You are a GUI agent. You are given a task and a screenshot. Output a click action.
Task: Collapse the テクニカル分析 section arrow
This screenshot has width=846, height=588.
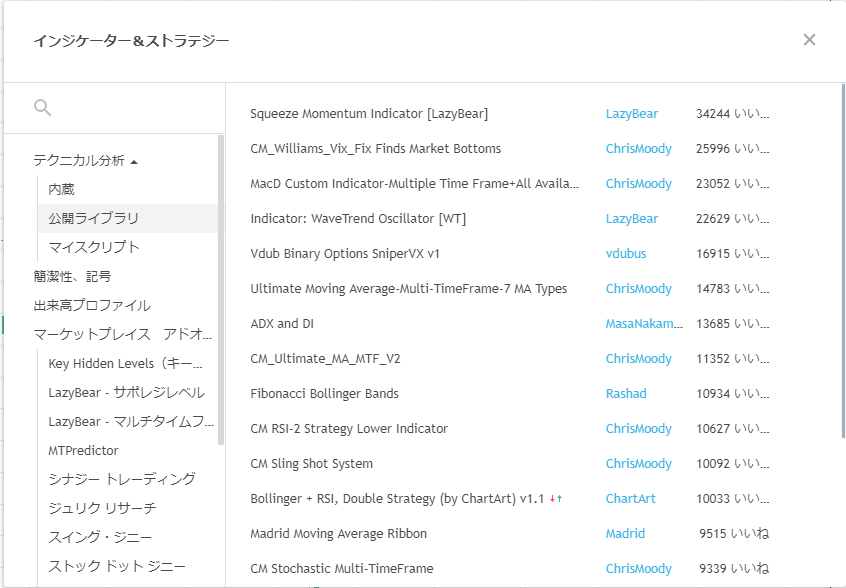click(134, 161)
